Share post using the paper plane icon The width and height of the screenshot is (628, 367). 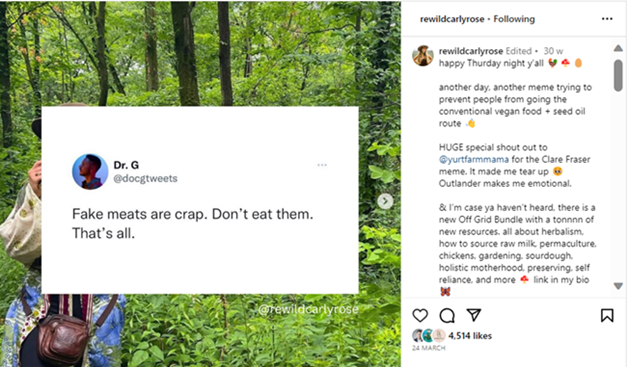(x=474, y=315)
